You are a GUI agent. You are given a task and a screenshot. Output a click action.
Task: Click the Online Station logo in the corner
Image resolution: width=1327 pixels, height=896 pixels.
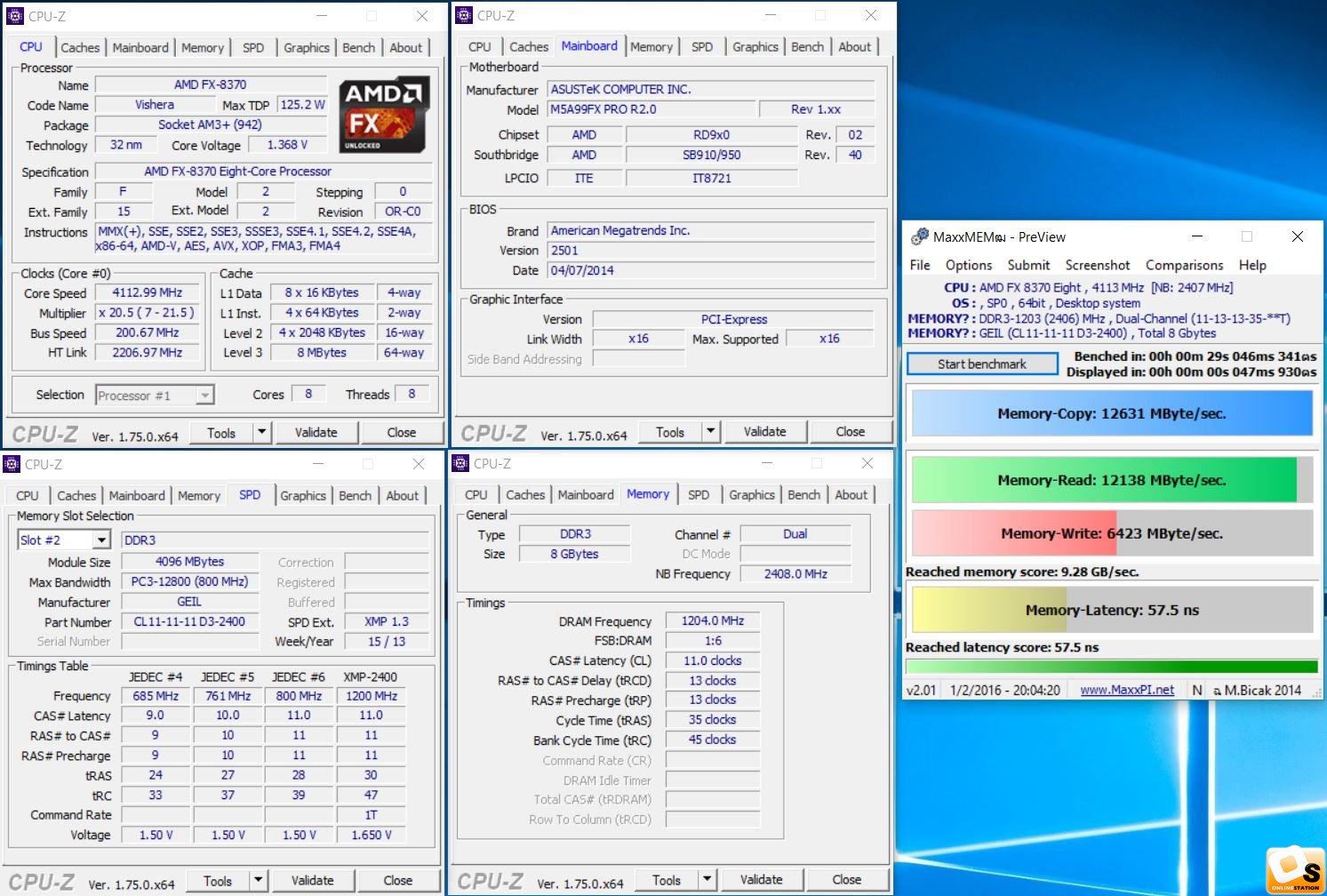tap(1295, 870)
